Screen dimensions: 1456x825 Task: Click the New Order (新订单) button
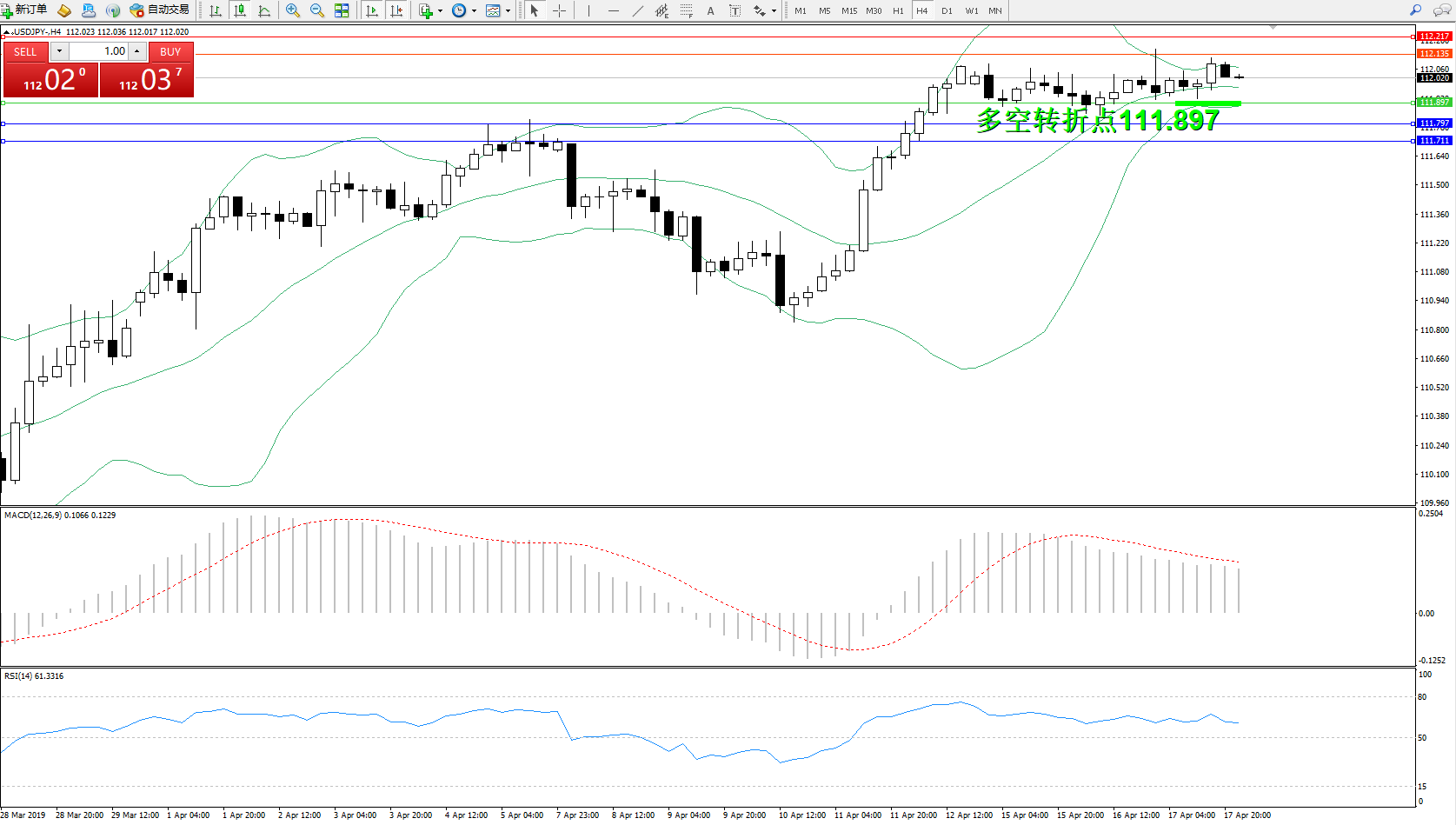(24, 10)
